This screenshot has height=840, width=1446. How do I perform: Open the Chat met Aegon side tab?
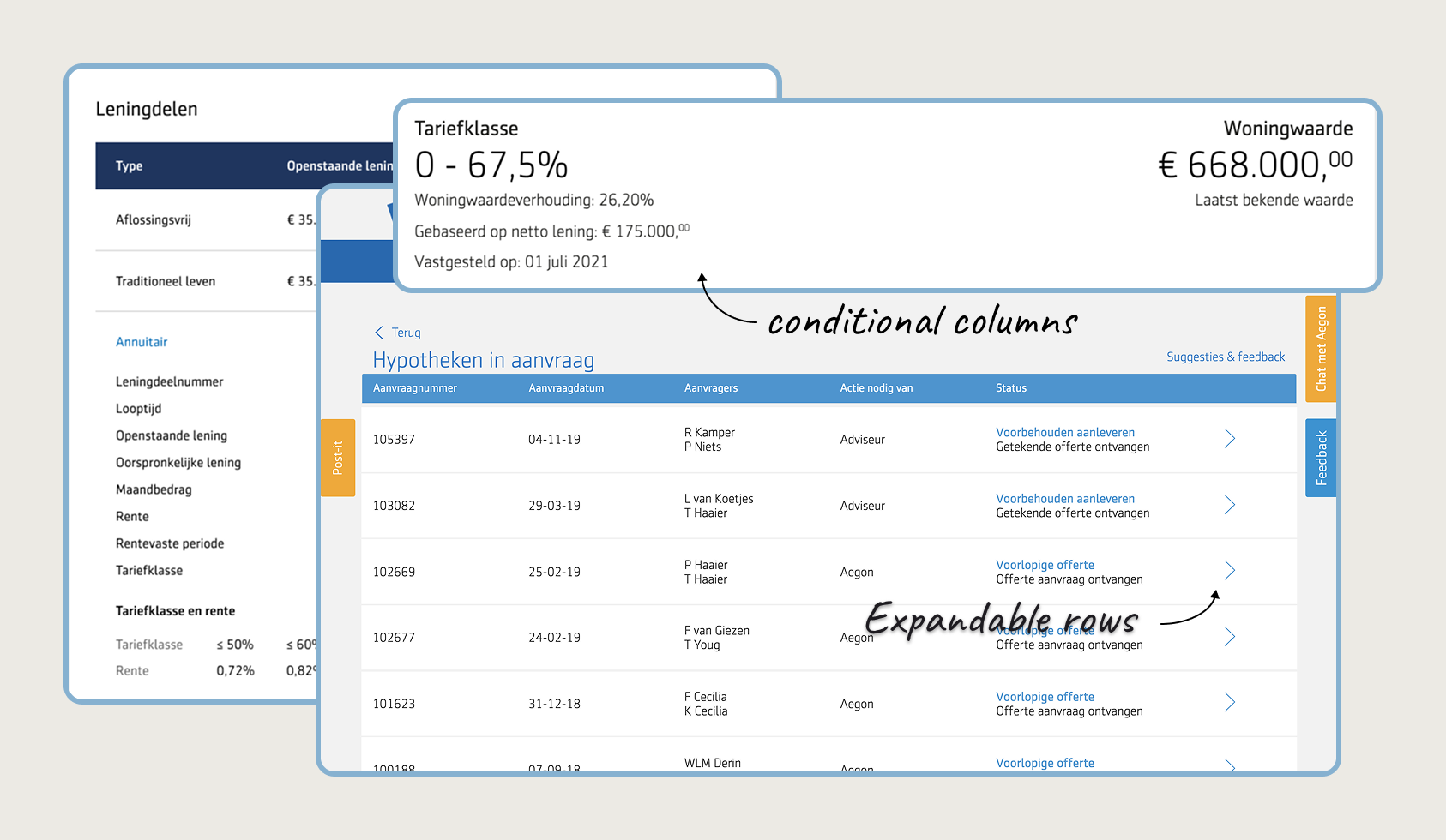(x=1321, y=349)
